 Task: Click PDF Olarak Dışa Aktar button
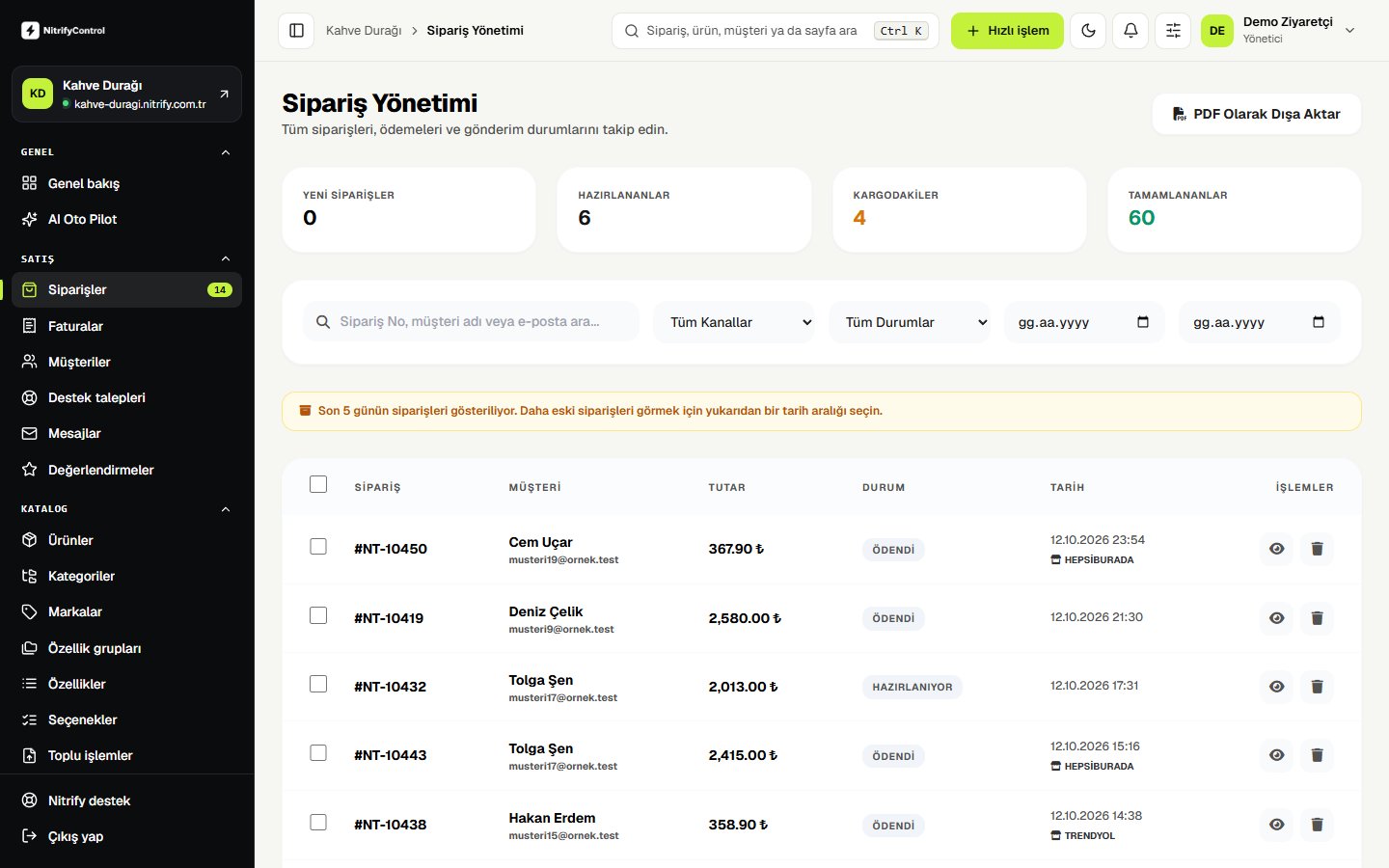(1256, 114)
